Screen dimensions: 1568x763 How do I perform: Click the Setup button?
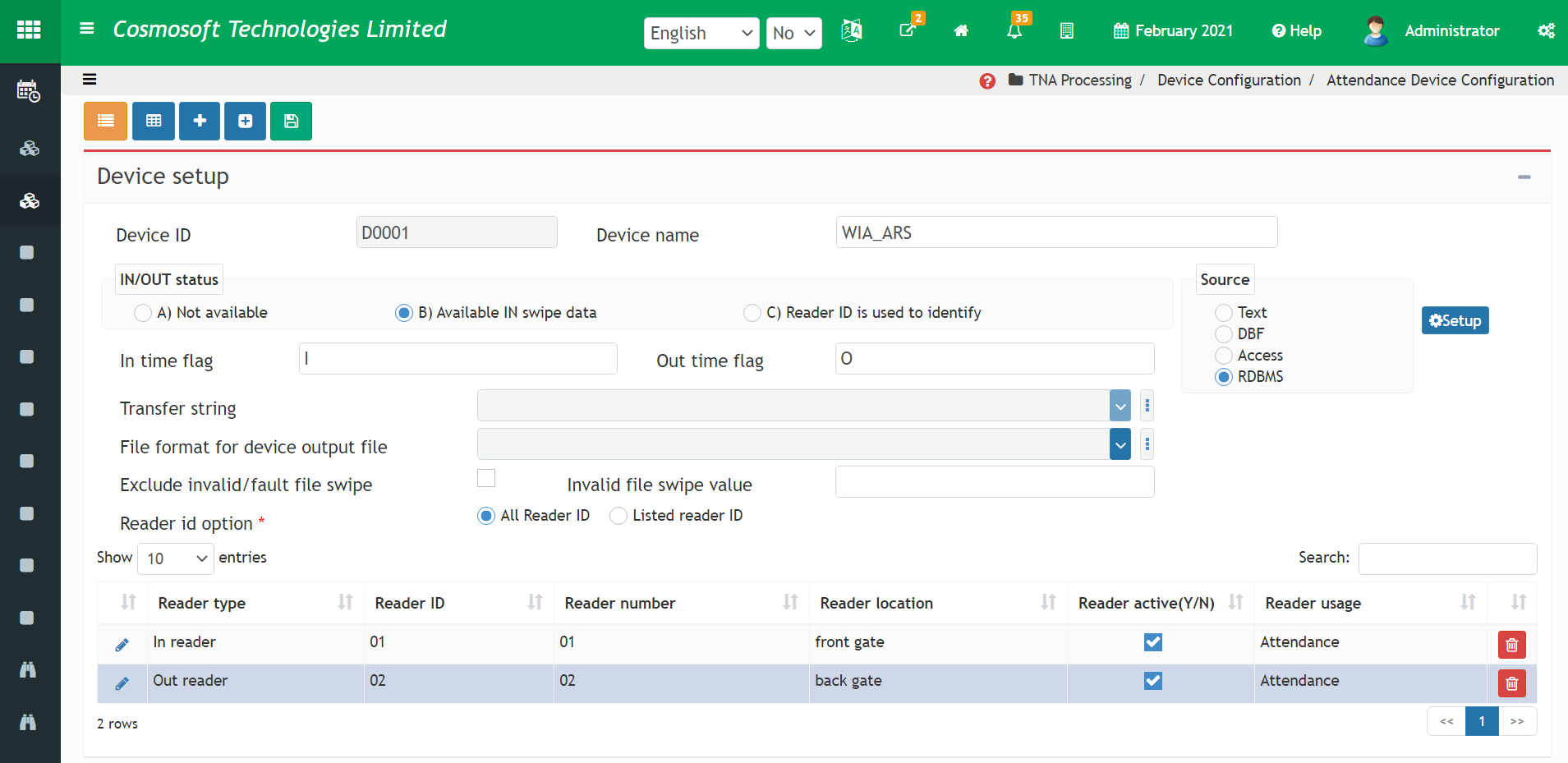click(x=1455, y=320)
